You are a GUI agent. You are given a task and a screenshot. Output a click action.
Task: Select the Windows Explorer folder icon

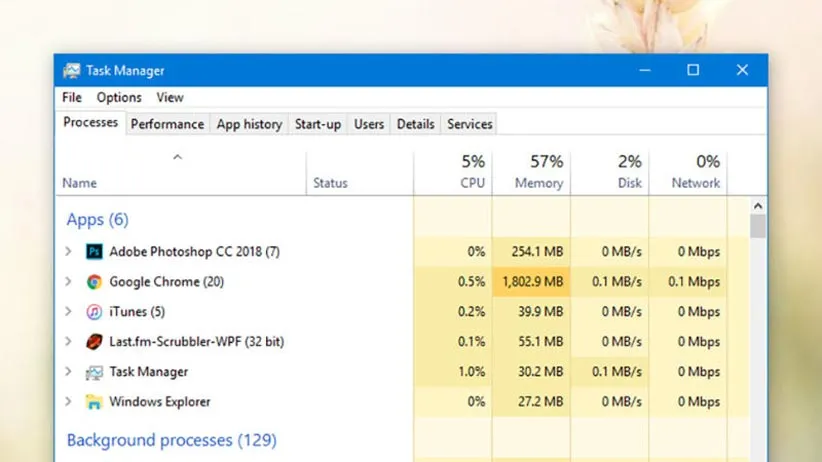coord(94,402)
